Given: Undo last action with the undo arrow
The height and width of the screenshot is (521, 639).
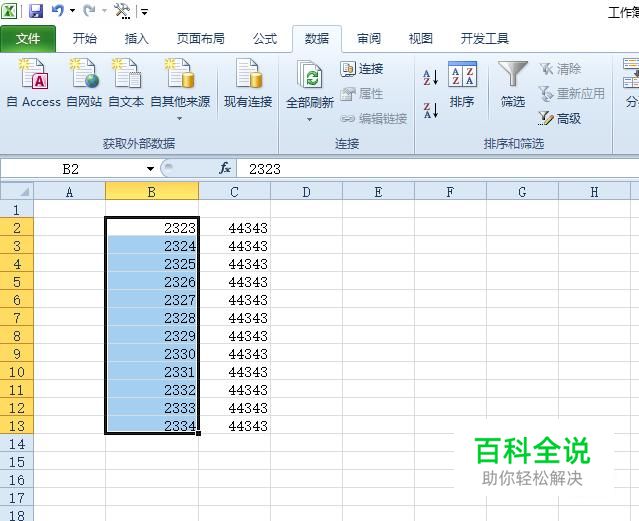Looking at the screenshot, I should pos(58,11).
